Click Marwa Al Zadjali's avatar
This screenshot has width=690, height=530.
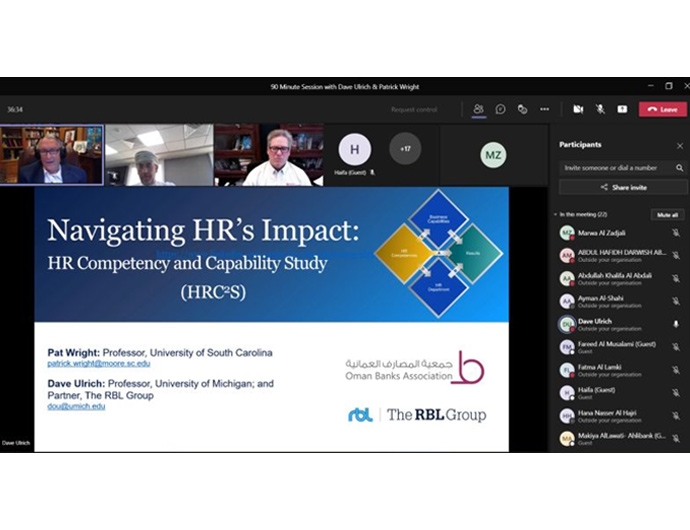click(567, 233)
